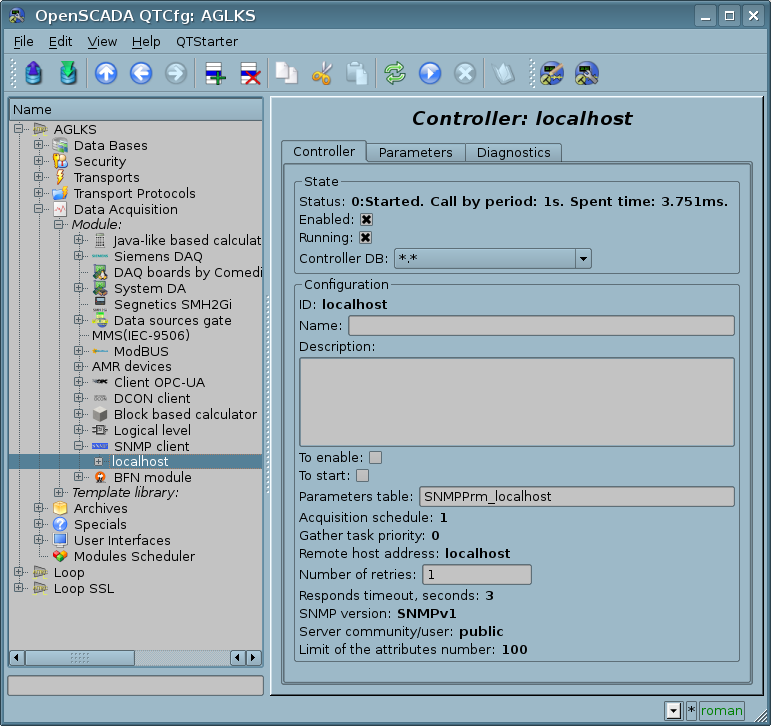Open the QTStarter menu
The image size is (771, 726).
[207, 42]
